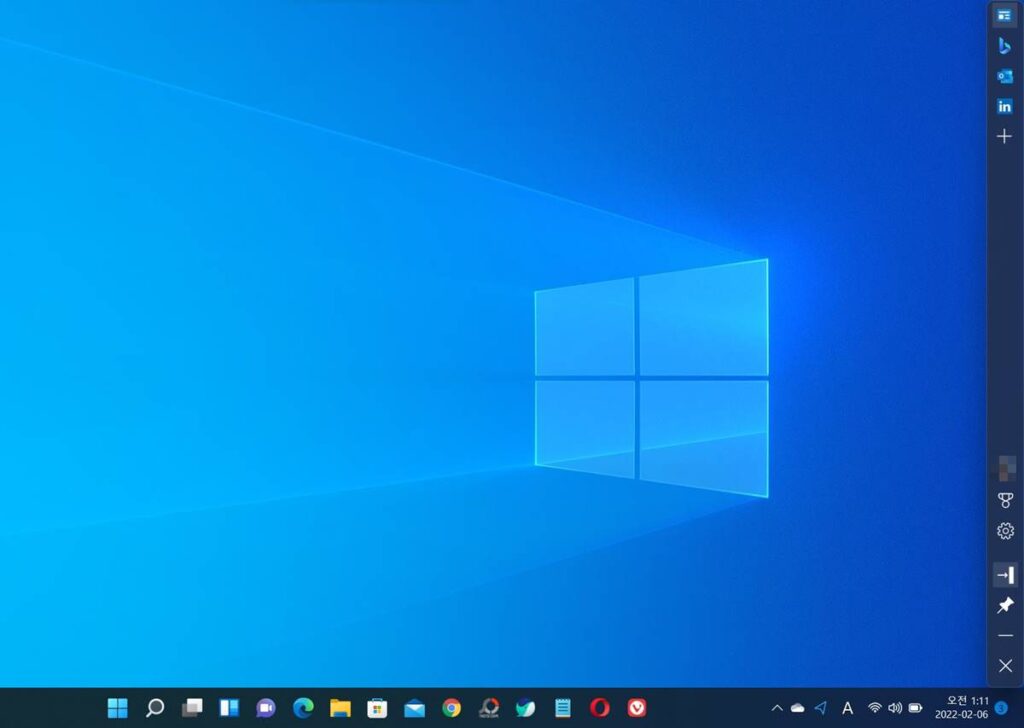Add a new site to the Edge bar

(x=1005, y=136)
